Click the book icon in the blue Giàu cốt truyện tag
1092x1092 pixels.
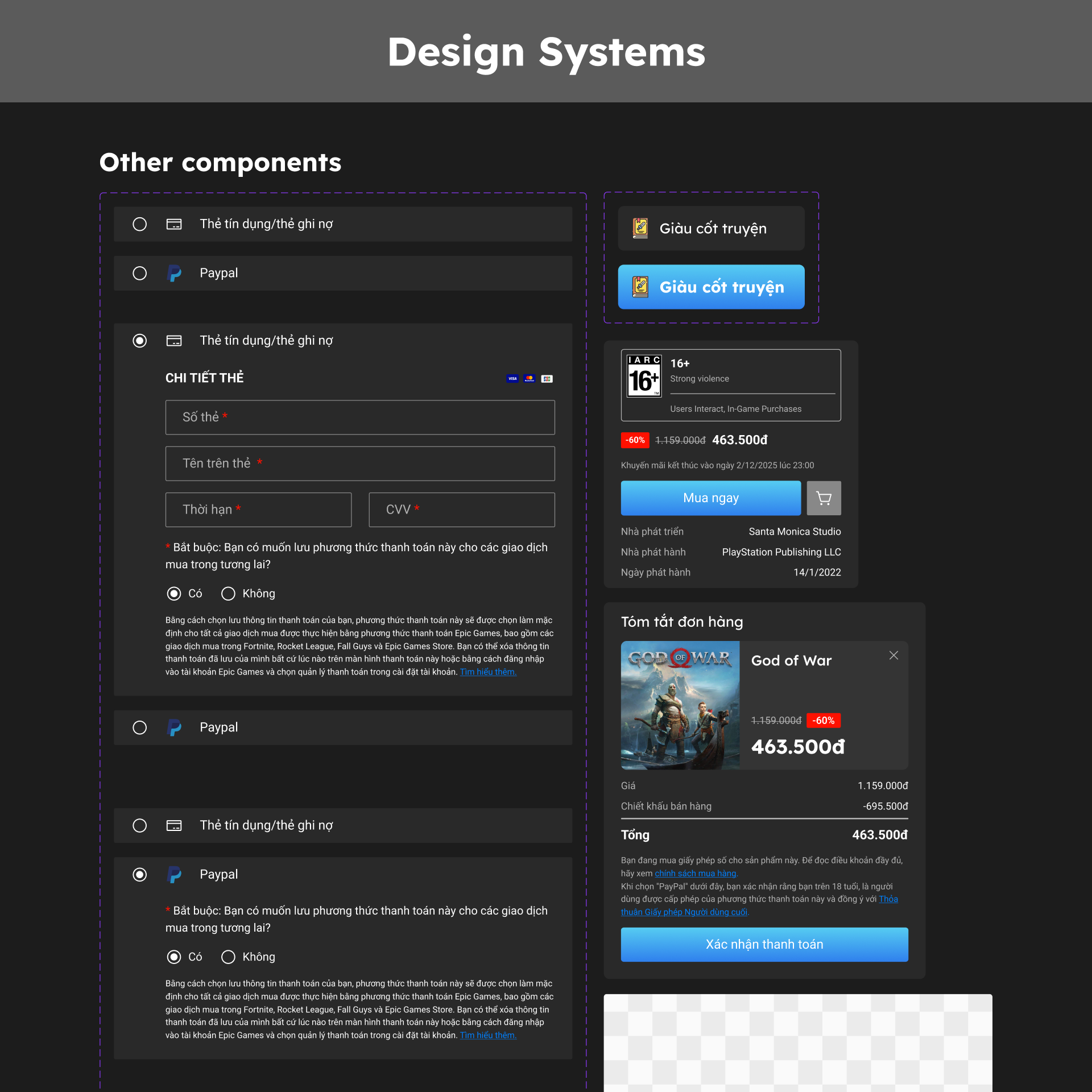pos(640,287)
